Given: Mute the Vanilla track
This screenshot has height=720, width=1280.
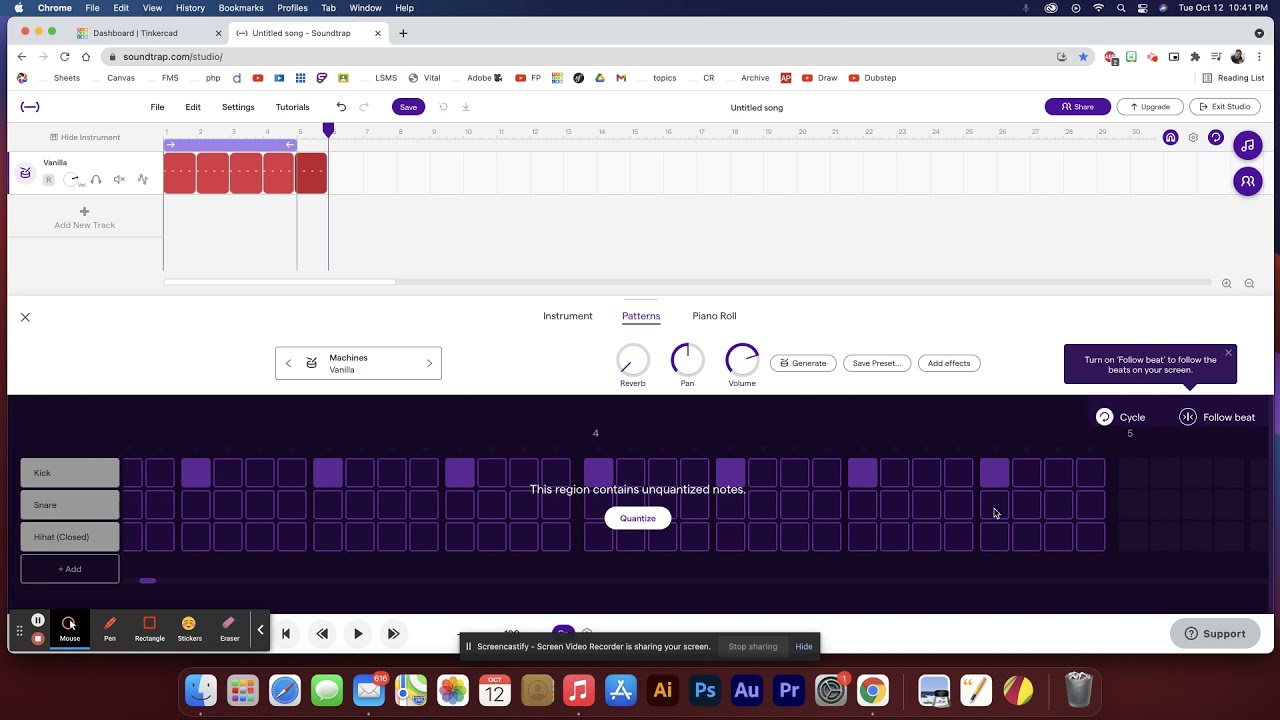Looking at the screenshot, I should 119,180.
